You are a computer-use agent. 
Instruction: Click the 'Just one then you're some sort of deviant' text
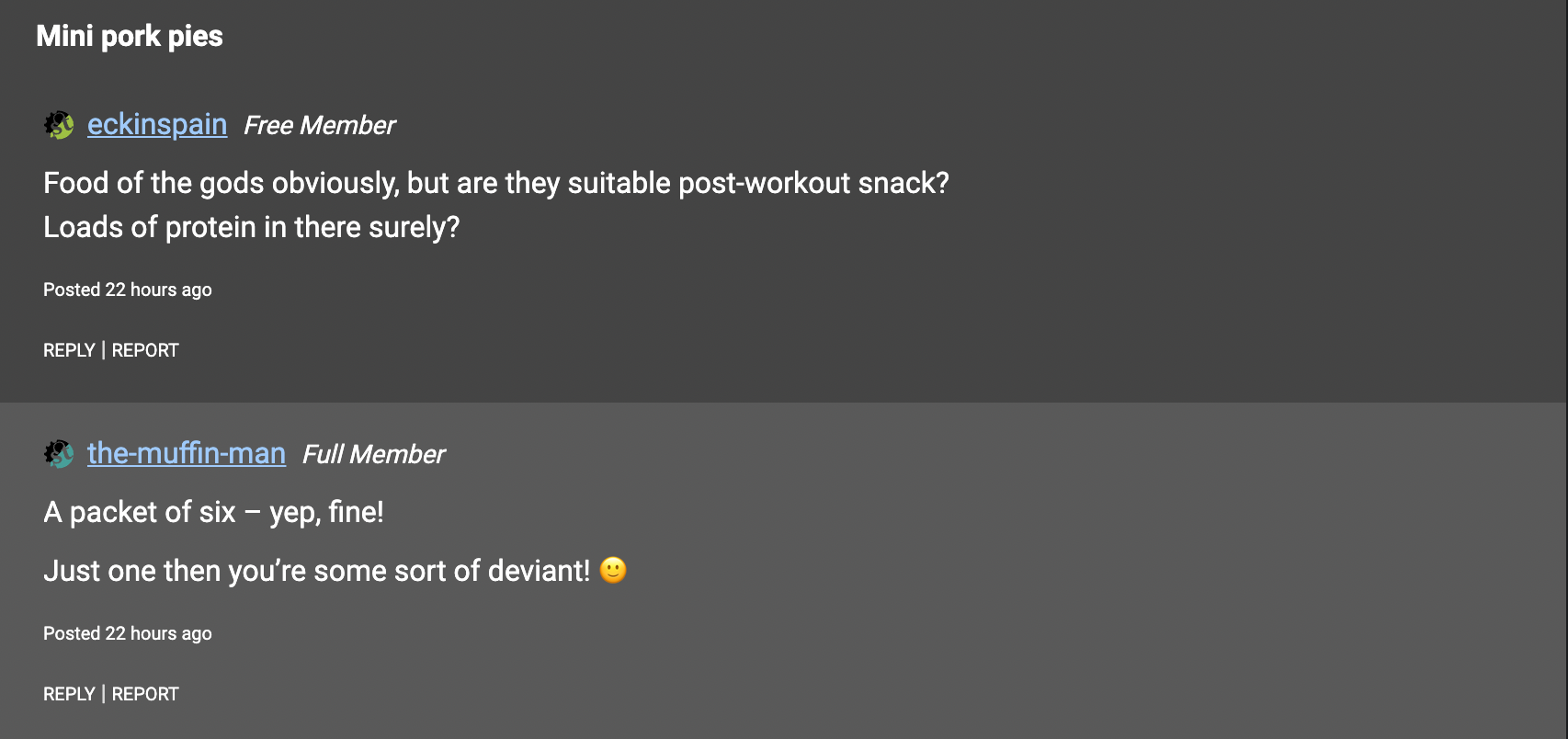pos(317,571)
